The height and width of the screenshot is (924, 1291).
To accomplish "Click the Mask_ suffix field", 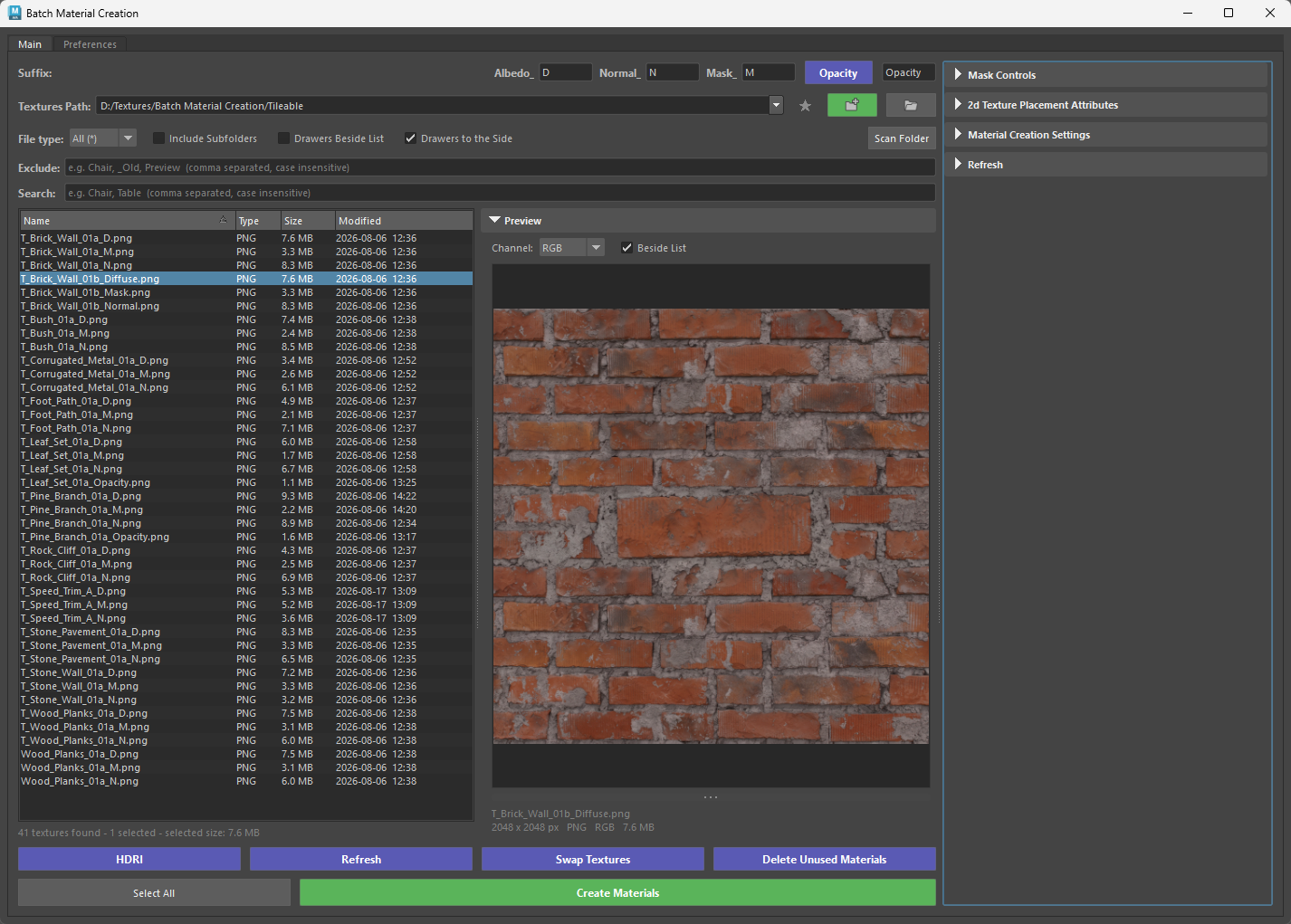I will [x=769, y=72].
